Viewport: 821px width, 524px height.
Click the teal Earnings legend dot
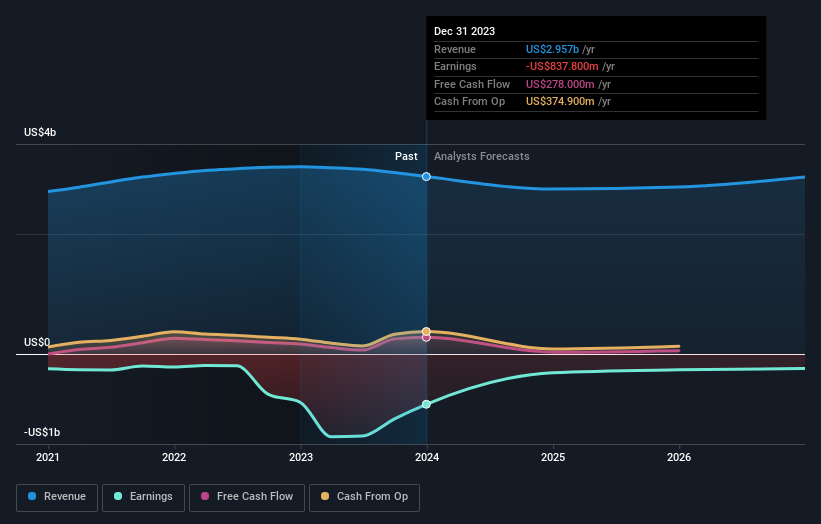click(118, 496)
